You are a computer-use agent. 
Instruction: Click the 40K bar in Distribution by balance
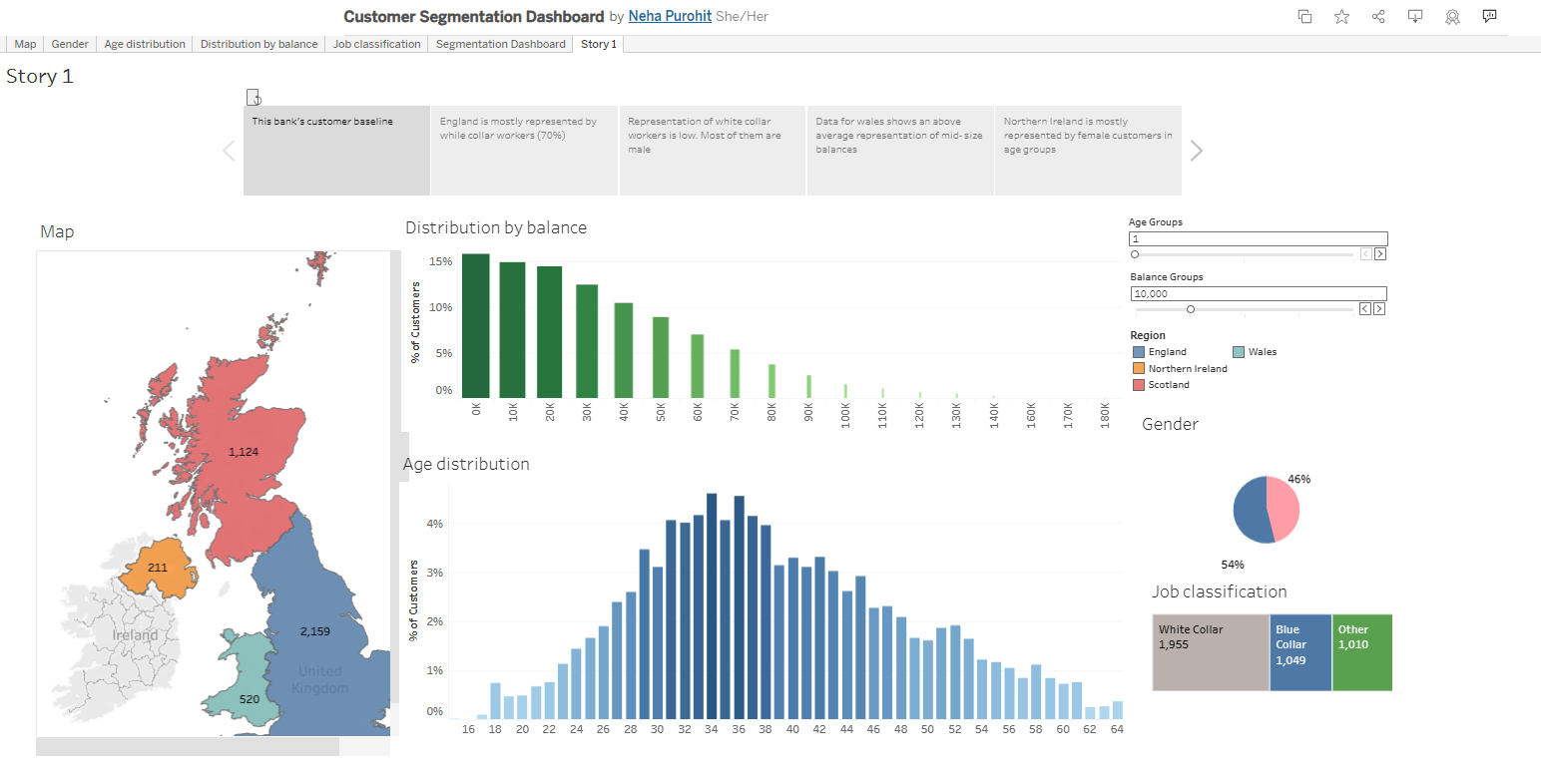tap(624, 351)
